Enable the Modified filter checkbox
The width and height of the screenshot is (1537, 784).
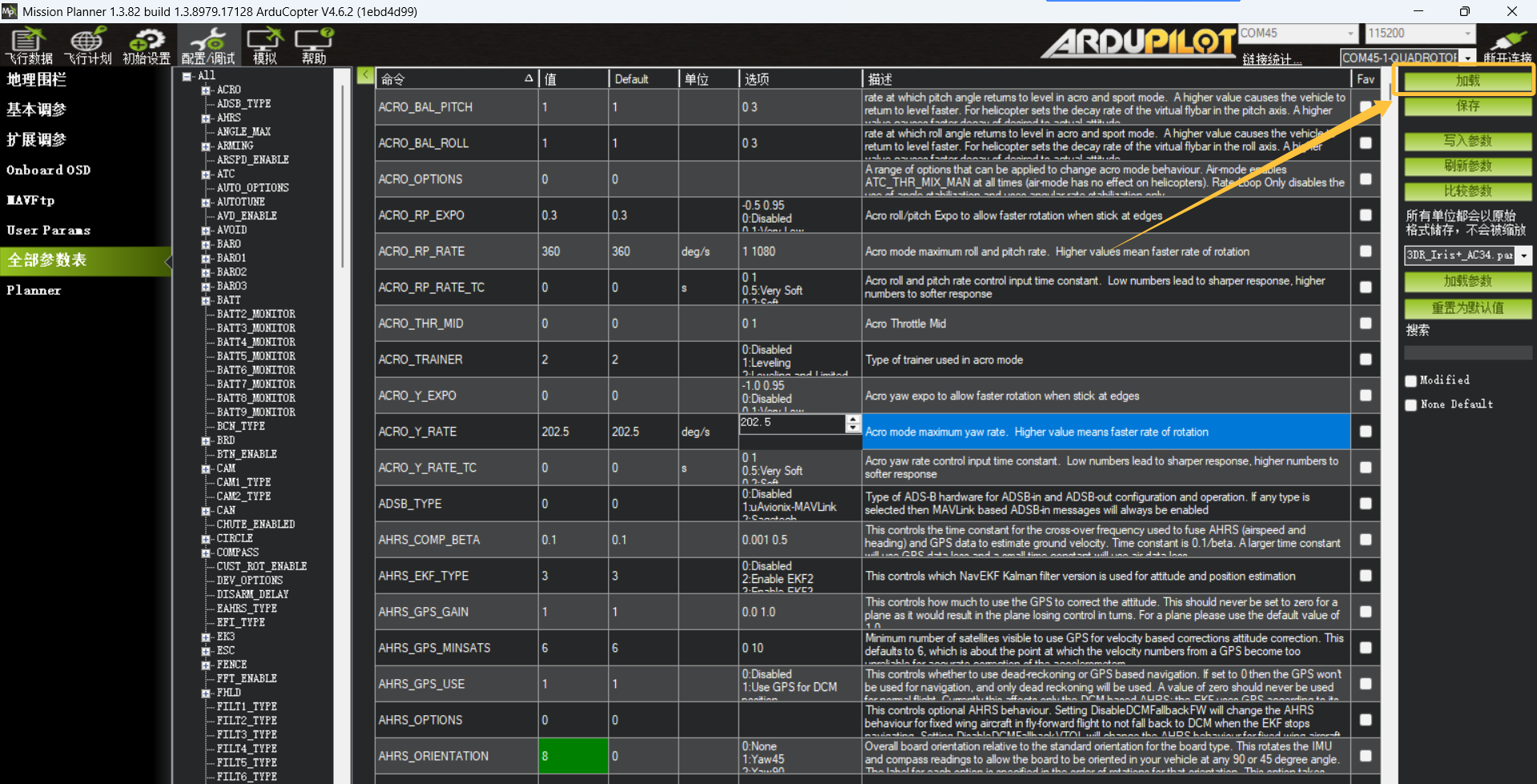[x=1411, y=381]
